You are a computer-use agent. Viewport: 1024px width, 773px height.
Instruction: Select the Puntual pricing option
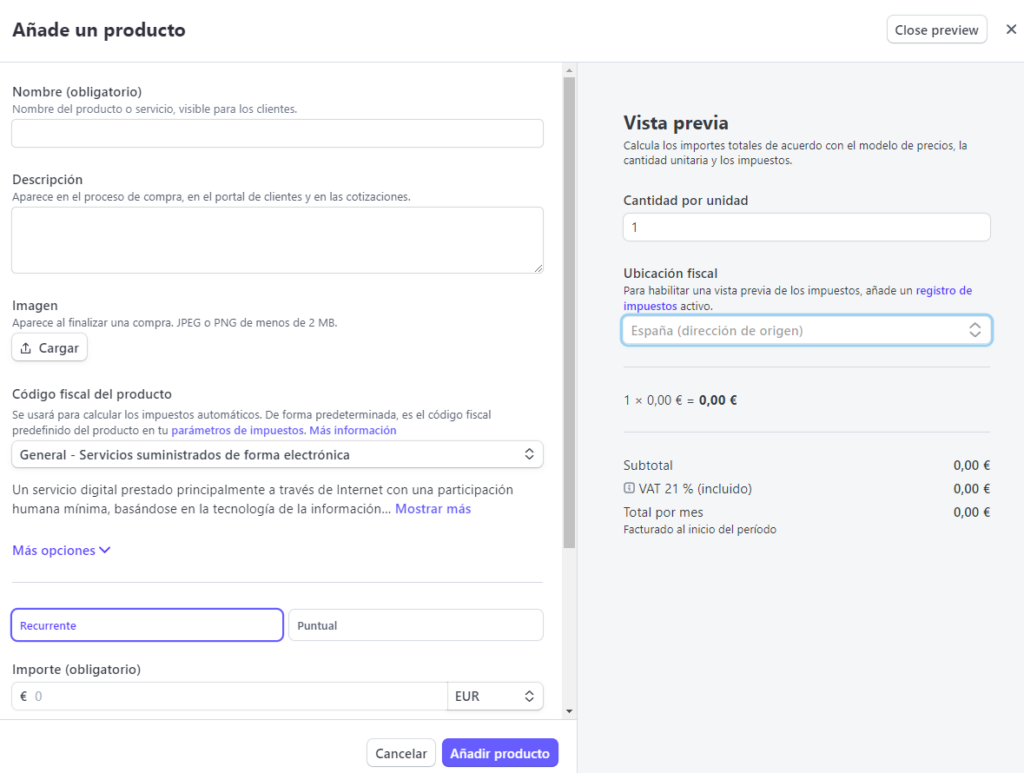coord(415,625)
